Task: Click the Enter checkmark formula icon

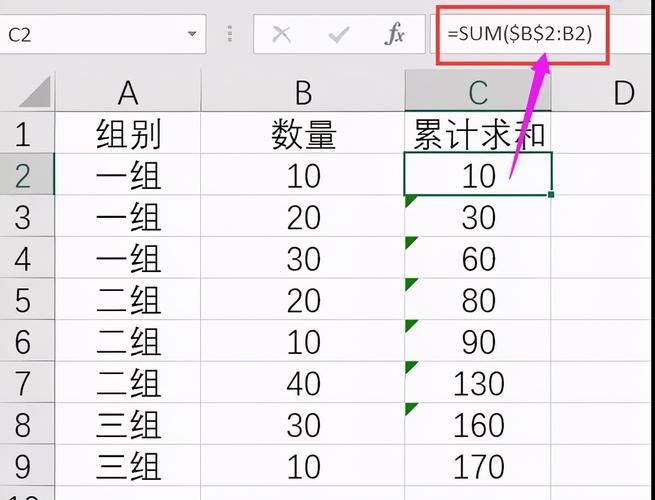Action: tap(339, 34)
